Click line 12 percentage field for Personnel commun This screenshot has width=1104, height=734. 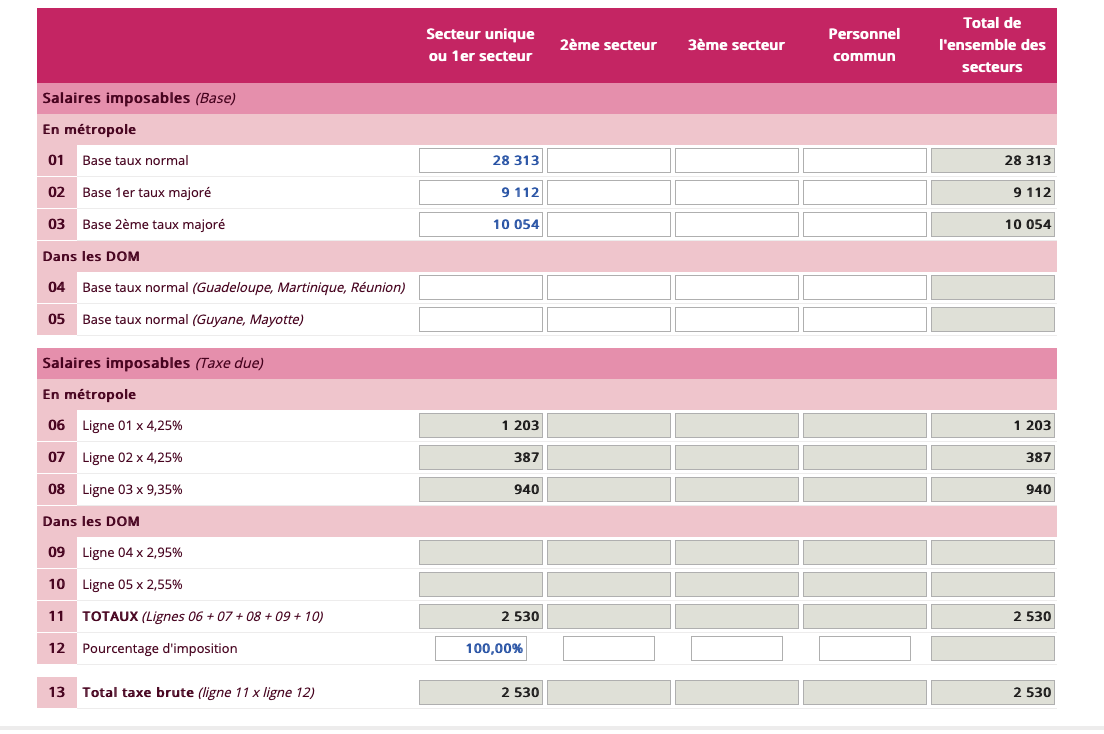coord(864,648)
